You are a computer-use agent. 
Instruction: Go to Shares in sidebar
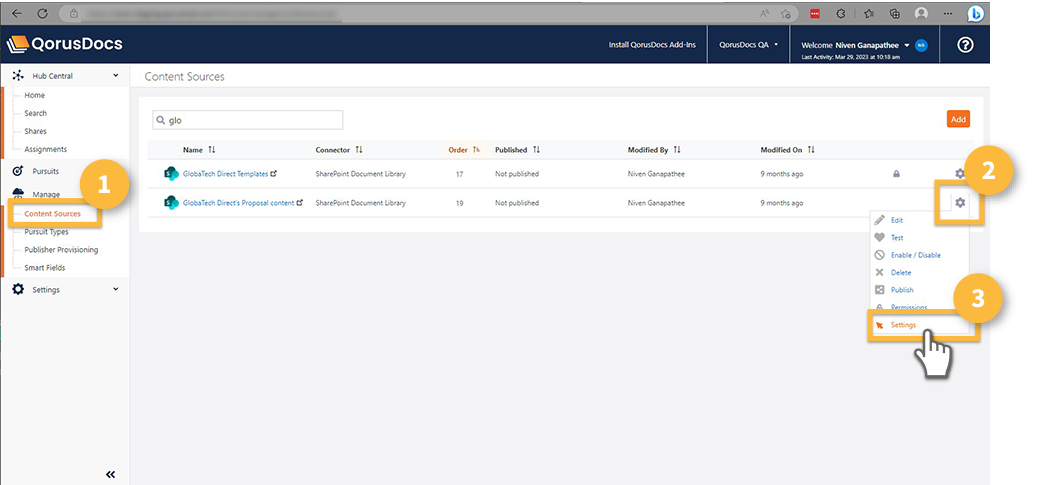point(36,131)
